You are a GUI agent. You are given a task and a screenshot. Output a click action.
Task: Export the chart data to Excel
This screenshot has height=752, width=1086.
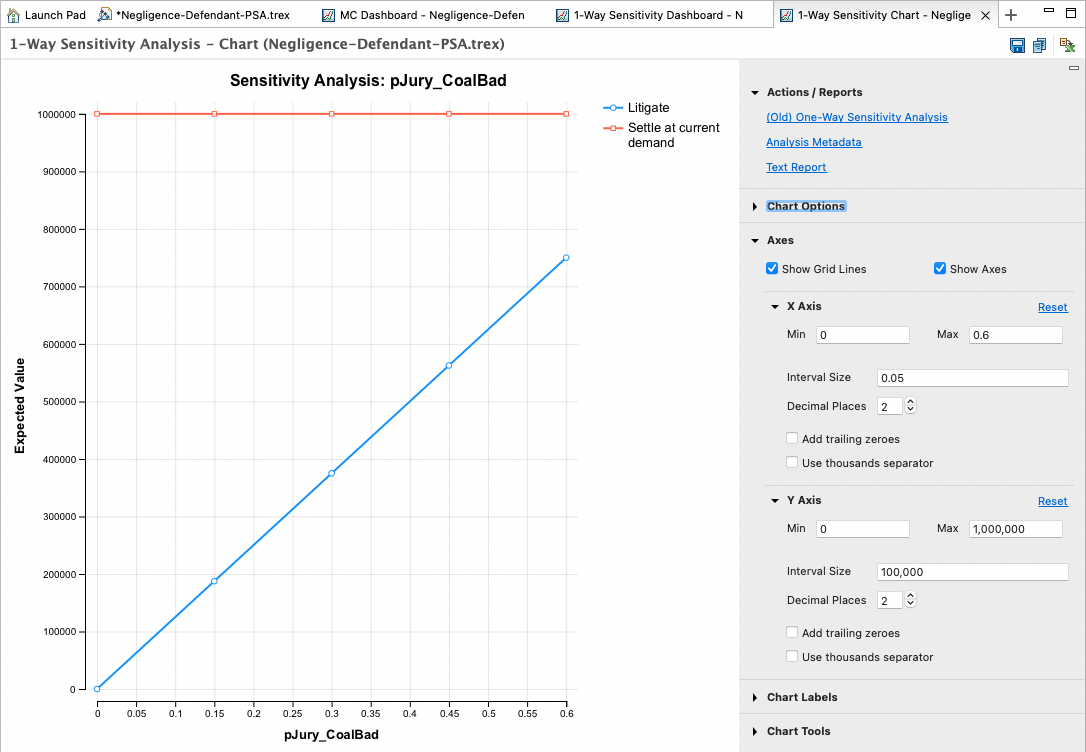pos(1066,45)
